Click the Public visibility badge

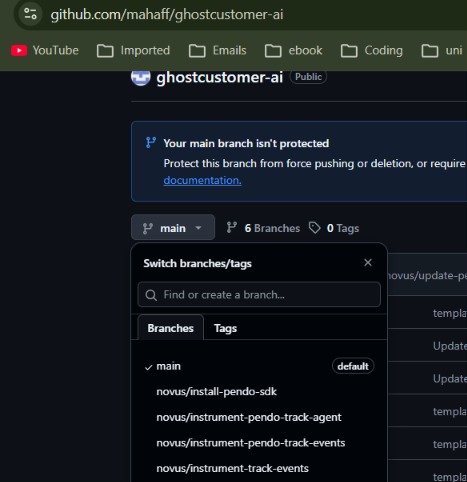point(308,77)
